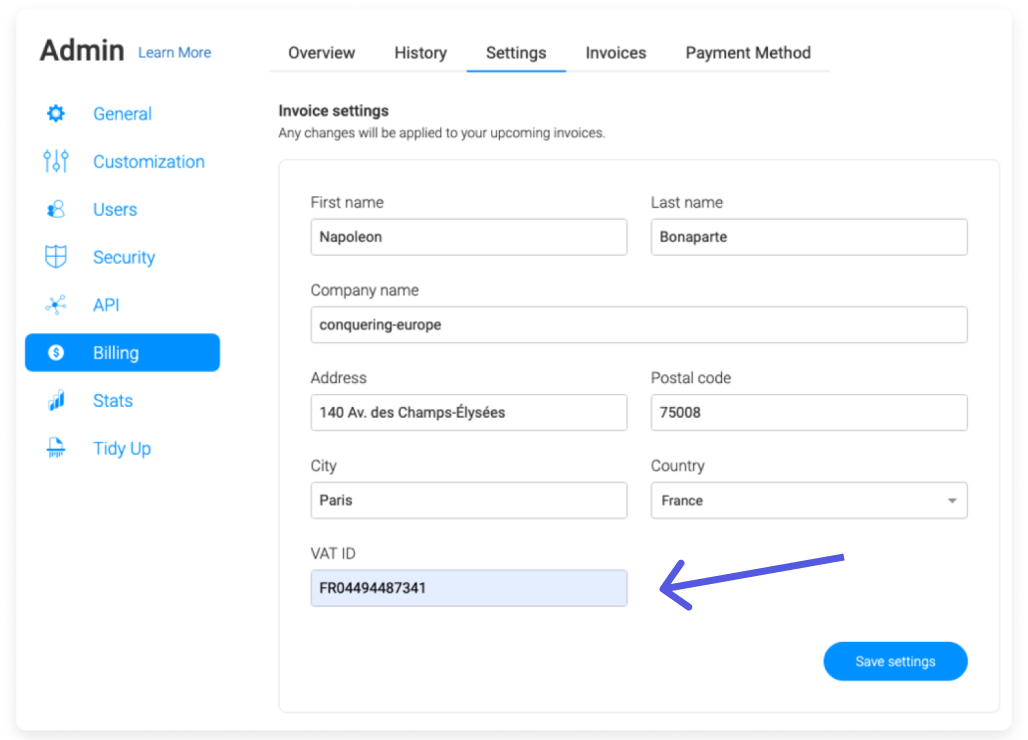Image resolution: width=1028 pixels, height=740 pixels.
Task: Click the City label
Action: pos(323,466)
